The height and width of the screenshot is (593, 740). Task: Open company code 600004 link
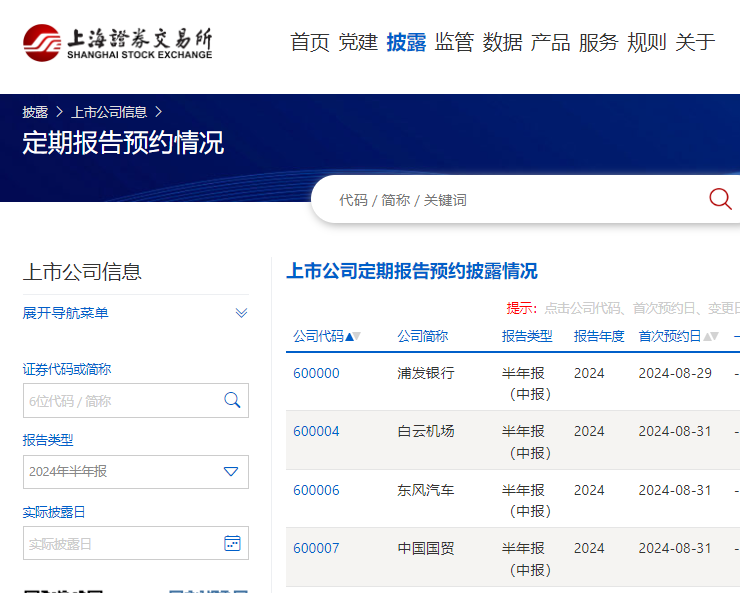[316, 431]
